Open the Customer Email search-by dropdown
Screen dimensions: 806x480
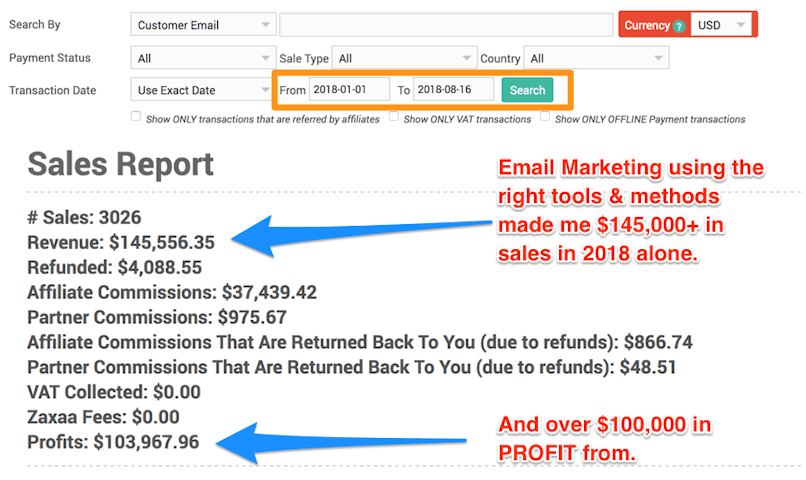(203, 25)
